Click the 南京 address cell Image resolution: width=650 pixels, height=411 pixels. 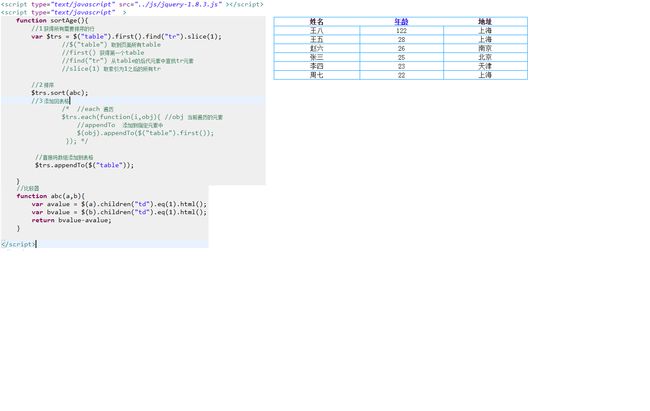(485, 49)
